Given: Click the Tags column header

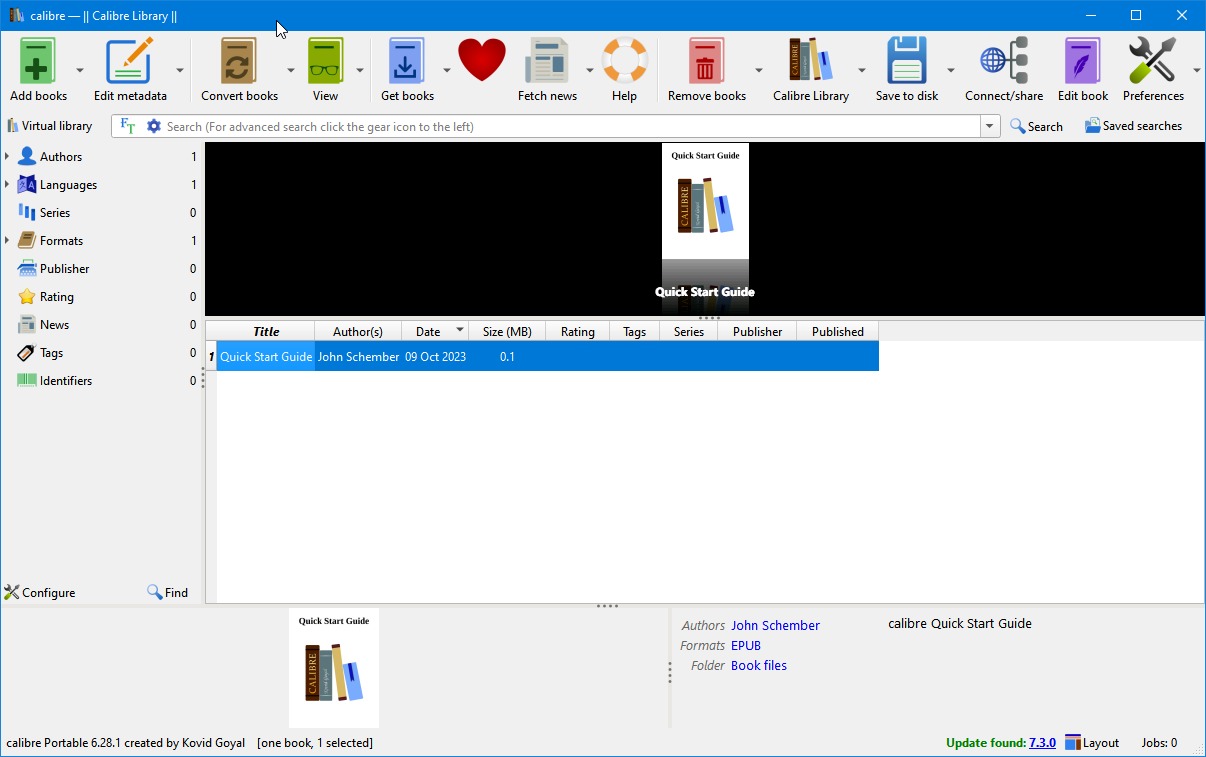Looking at the screenshot, I should (x=634, y=331).
